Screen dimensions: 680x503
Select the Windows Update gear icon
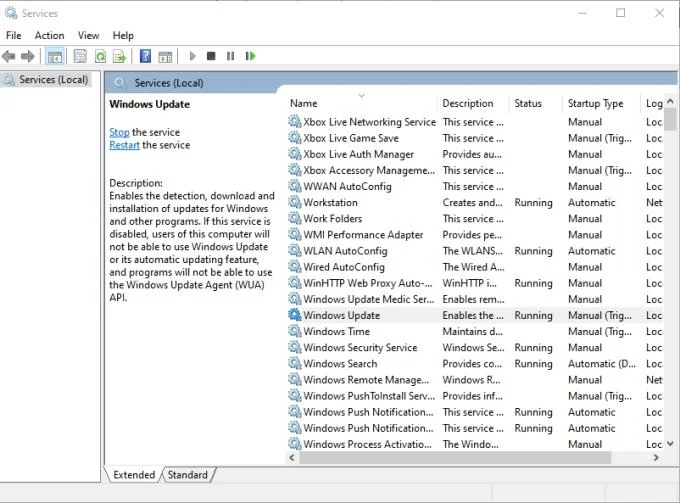tap(294, 315)
